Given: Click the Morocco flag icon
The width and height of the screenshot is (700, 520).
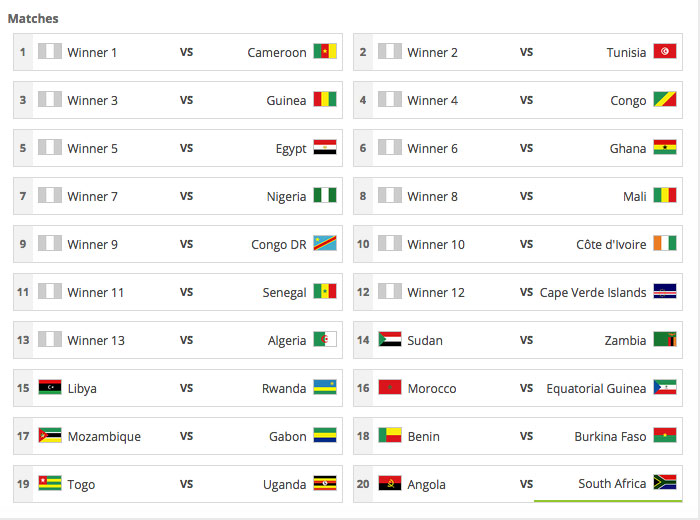Looking at the screenshot, I should click(x=390, y=388).
